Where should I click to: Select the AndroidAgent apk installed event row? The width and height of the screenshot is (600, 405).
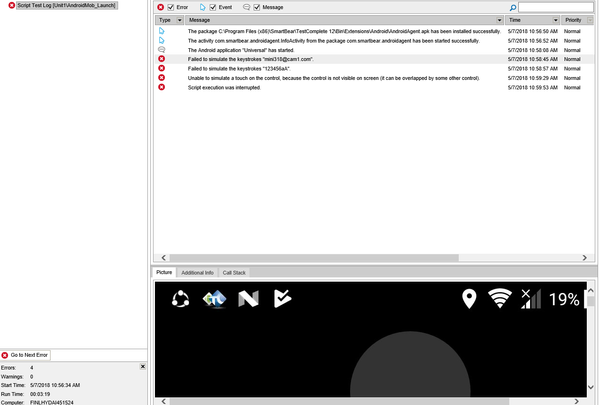[375, 31]
